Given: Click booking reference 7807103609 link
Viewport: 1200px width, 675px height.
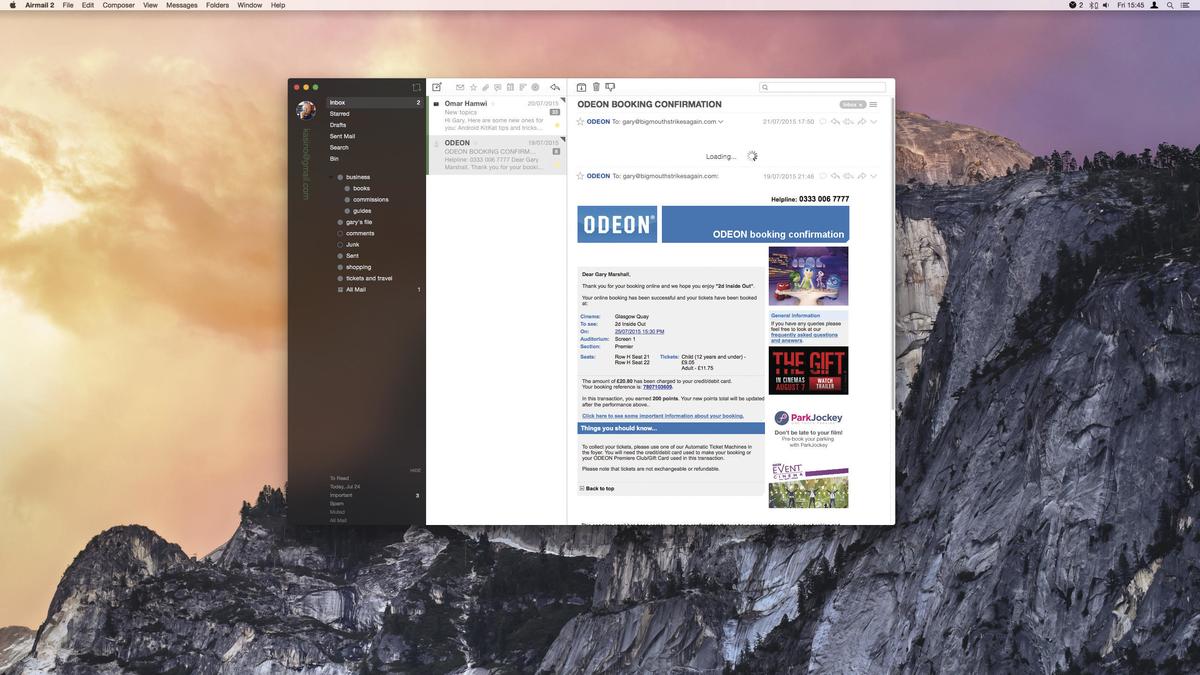Looking at the screenshot, I should pyautogui.click(x=657, y=386).
